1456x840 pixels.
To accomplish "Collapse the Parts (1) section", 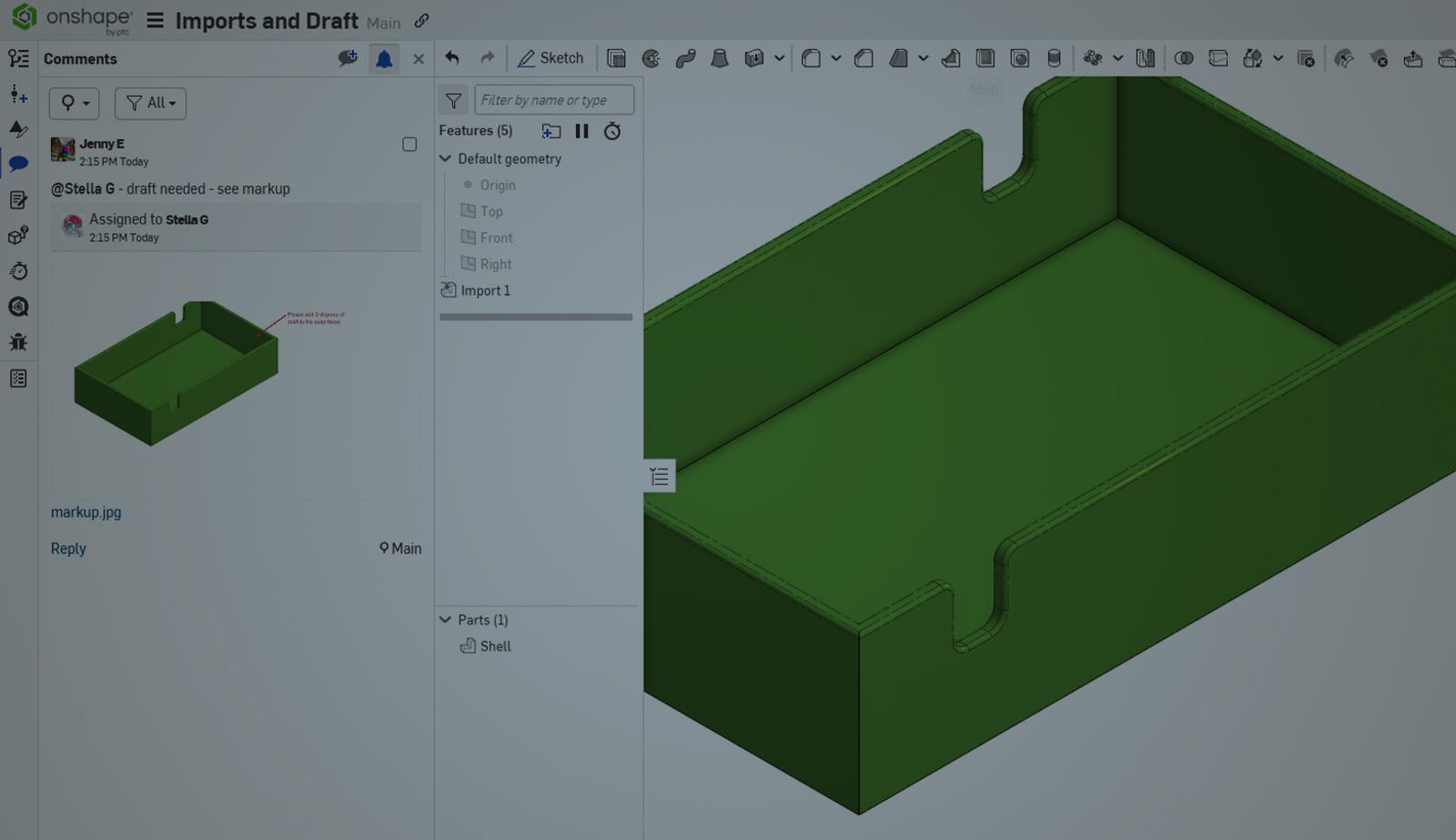I will [445, 620].
